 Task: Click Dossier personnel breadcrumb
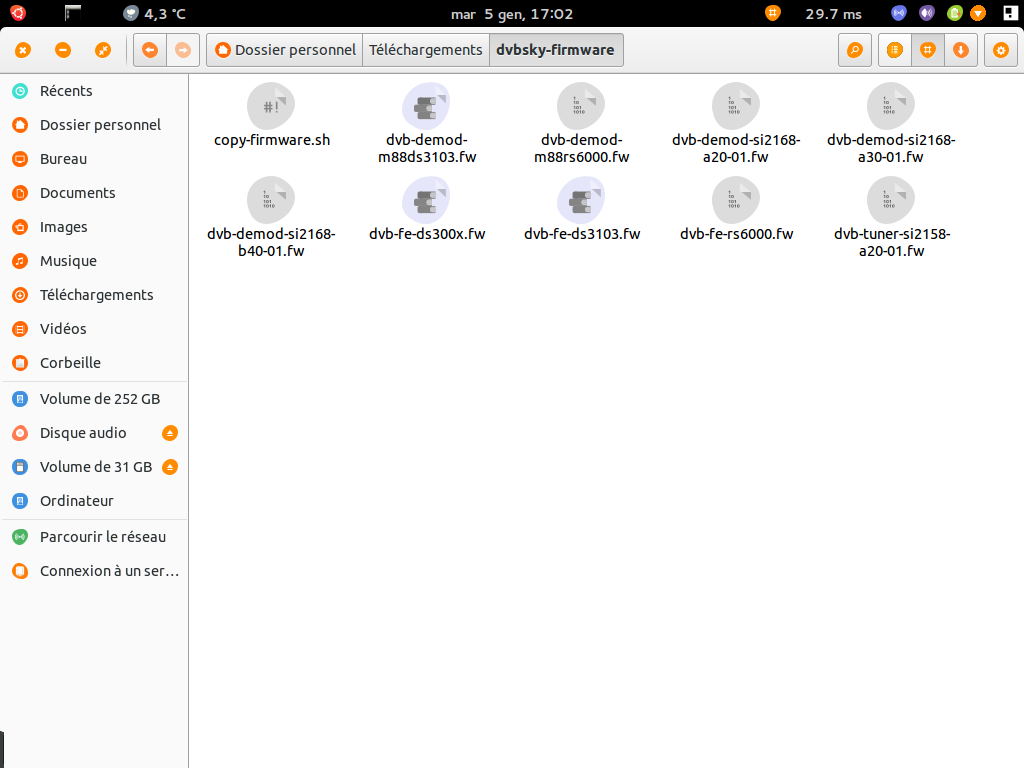point(285,50)
